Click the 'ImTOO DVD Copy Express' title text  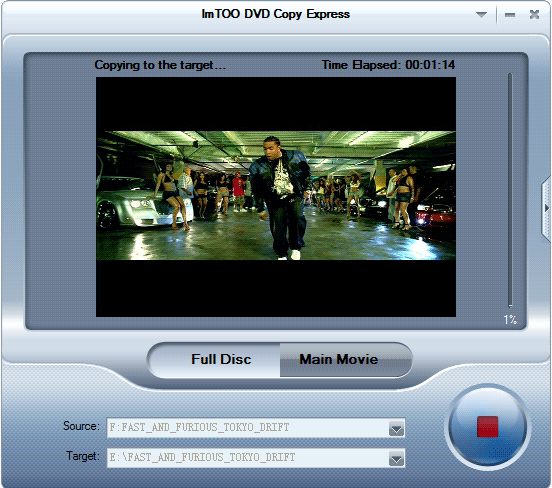[276, 14]
